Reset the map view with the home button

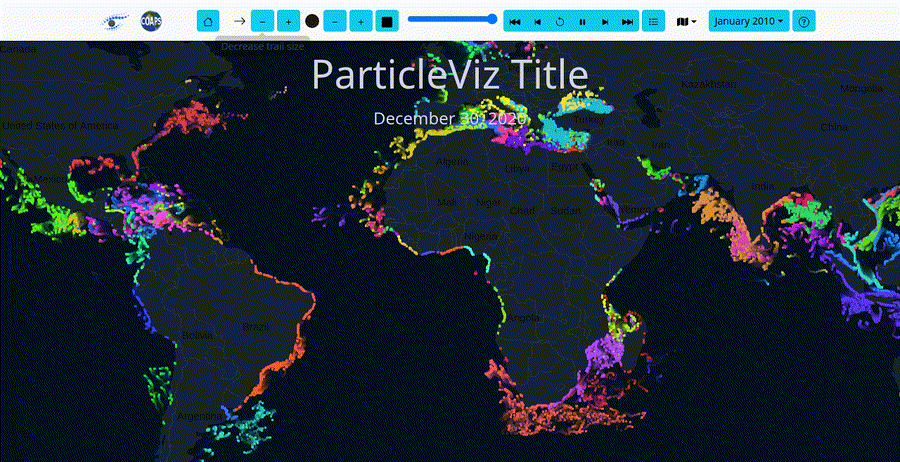208,21
